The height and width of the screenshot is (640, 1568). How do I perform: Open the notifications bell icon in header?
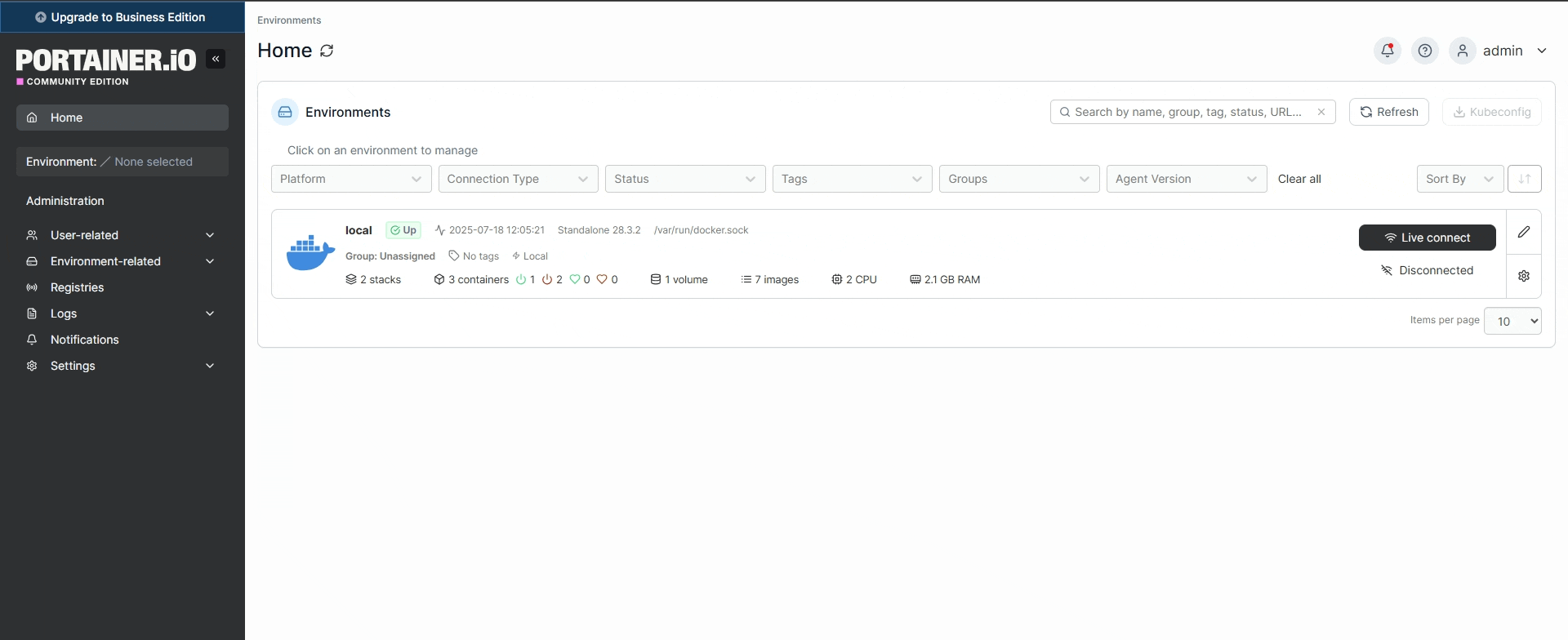tap(1387, 51)
